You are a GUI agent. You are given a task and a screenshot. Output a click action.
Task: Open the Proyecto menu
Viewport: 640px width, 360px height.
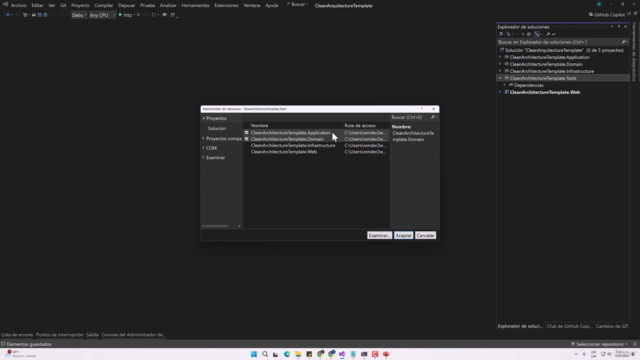click(x=80, y=6)
